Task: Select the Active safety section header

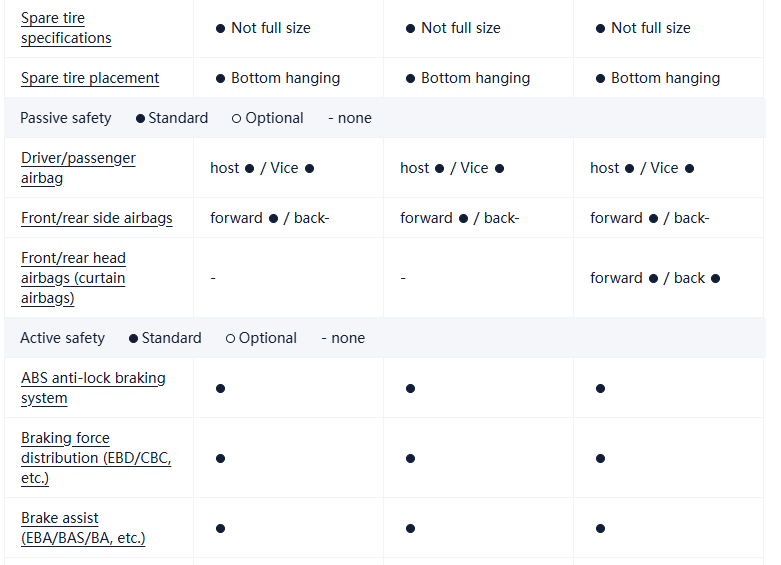Action: click(62, 338)
